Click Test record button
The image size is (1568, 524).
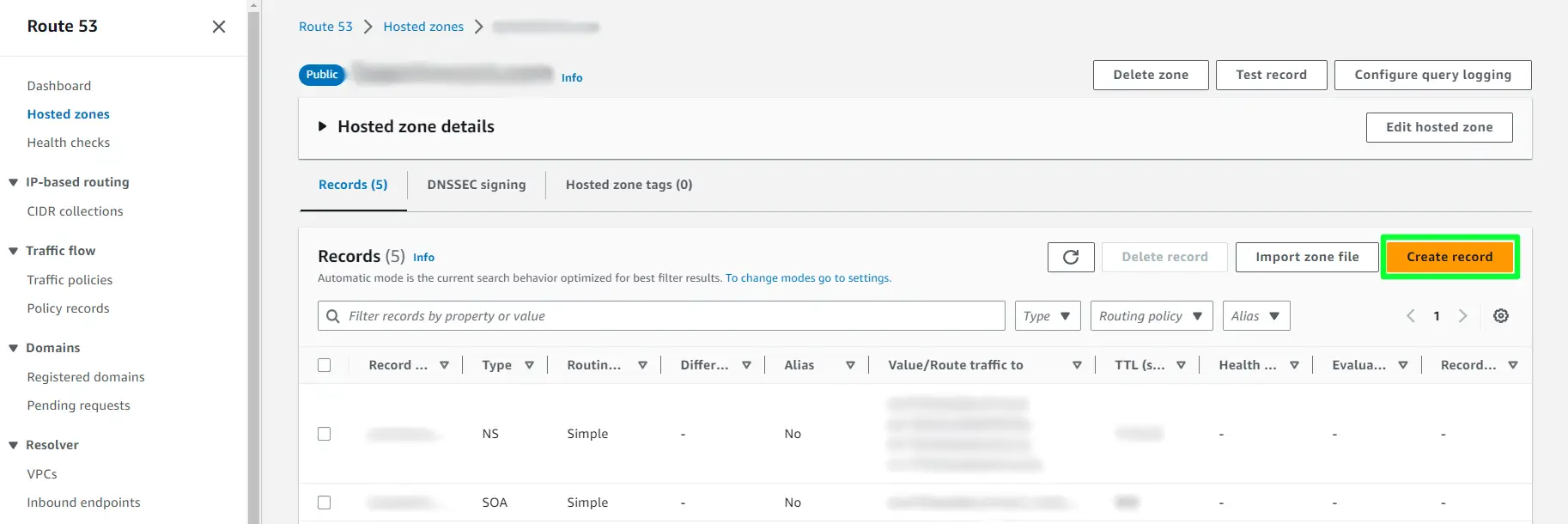tap(1271, 75)
